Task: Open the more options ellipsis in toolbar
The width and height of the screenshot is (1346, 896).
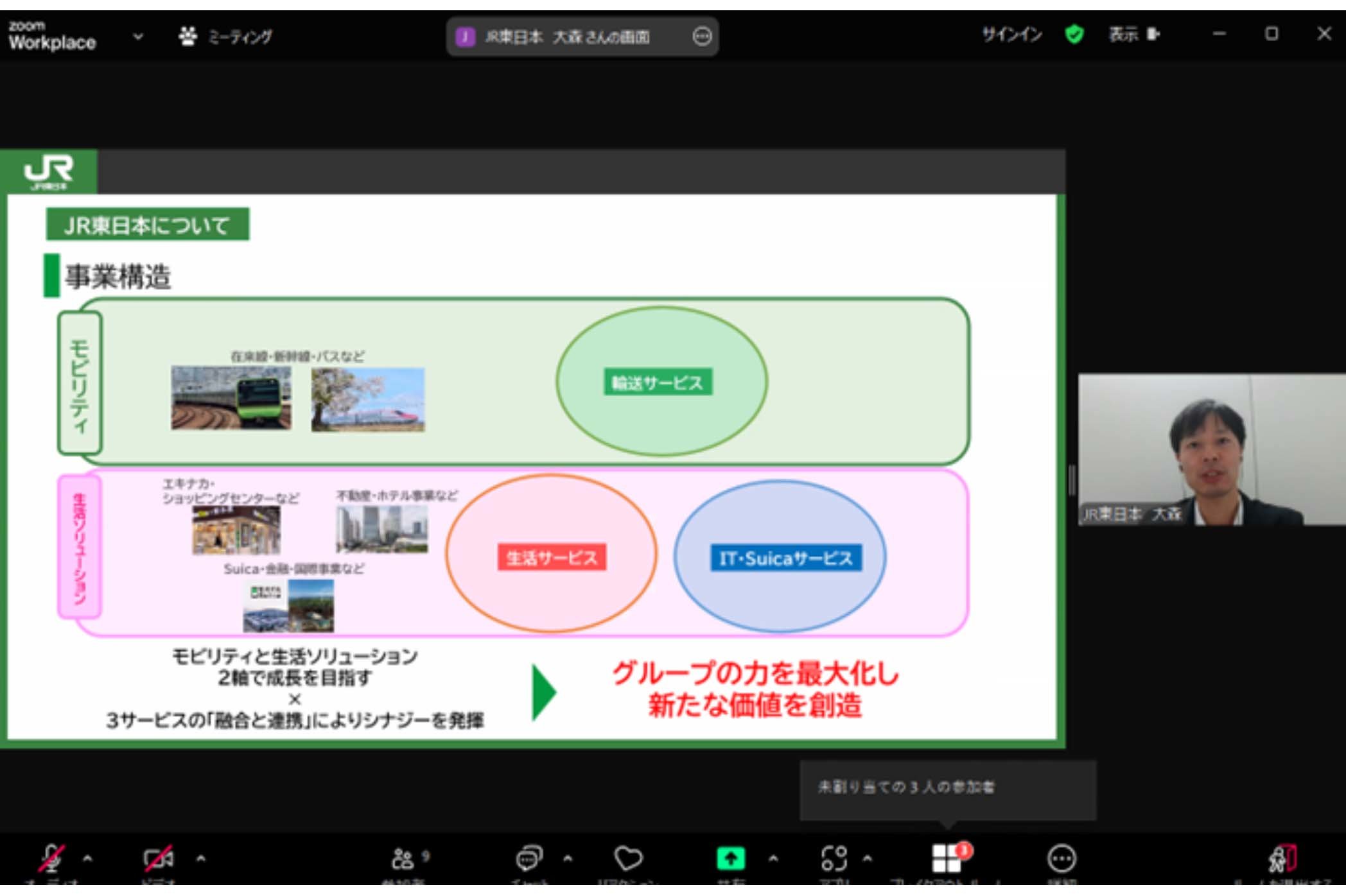Action: pos(1062,859)
